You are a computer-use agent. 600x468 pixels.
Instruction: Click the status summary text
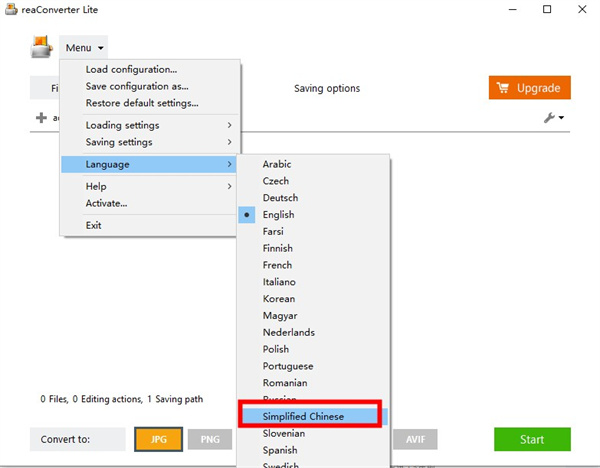pos(122,399)
